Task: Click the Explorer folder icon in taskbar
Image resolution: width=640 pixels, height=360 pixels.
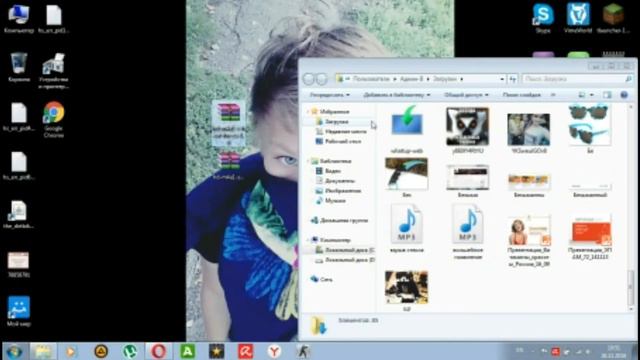Action: [43, 351]
